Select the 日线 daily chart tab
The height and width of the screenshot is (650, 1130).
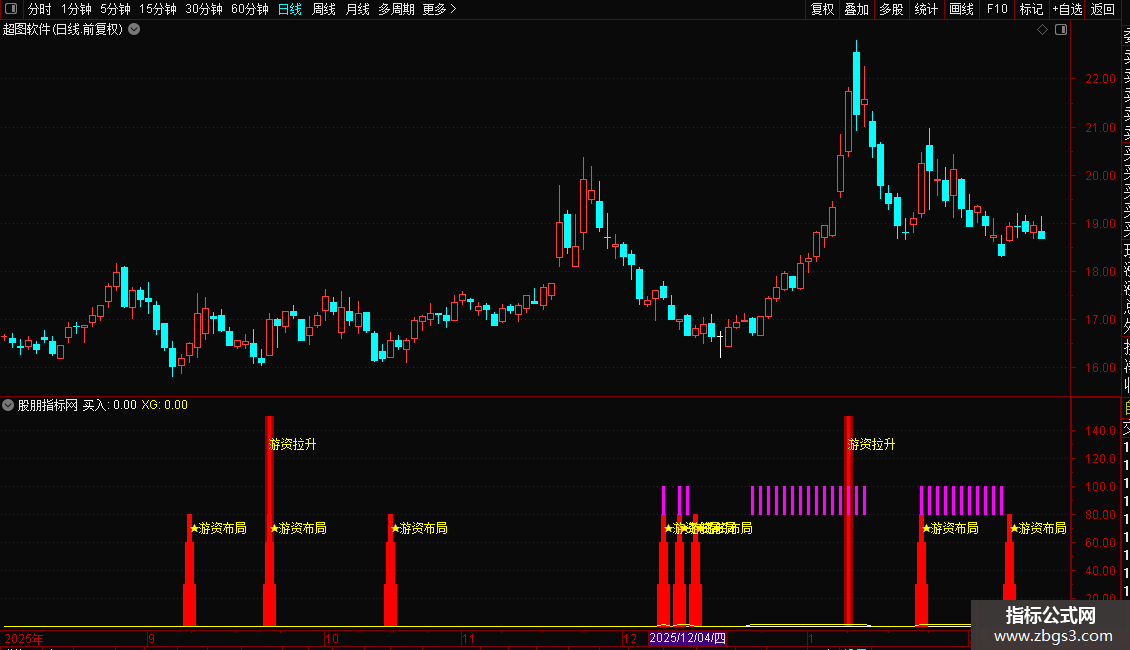pos(290,9)
